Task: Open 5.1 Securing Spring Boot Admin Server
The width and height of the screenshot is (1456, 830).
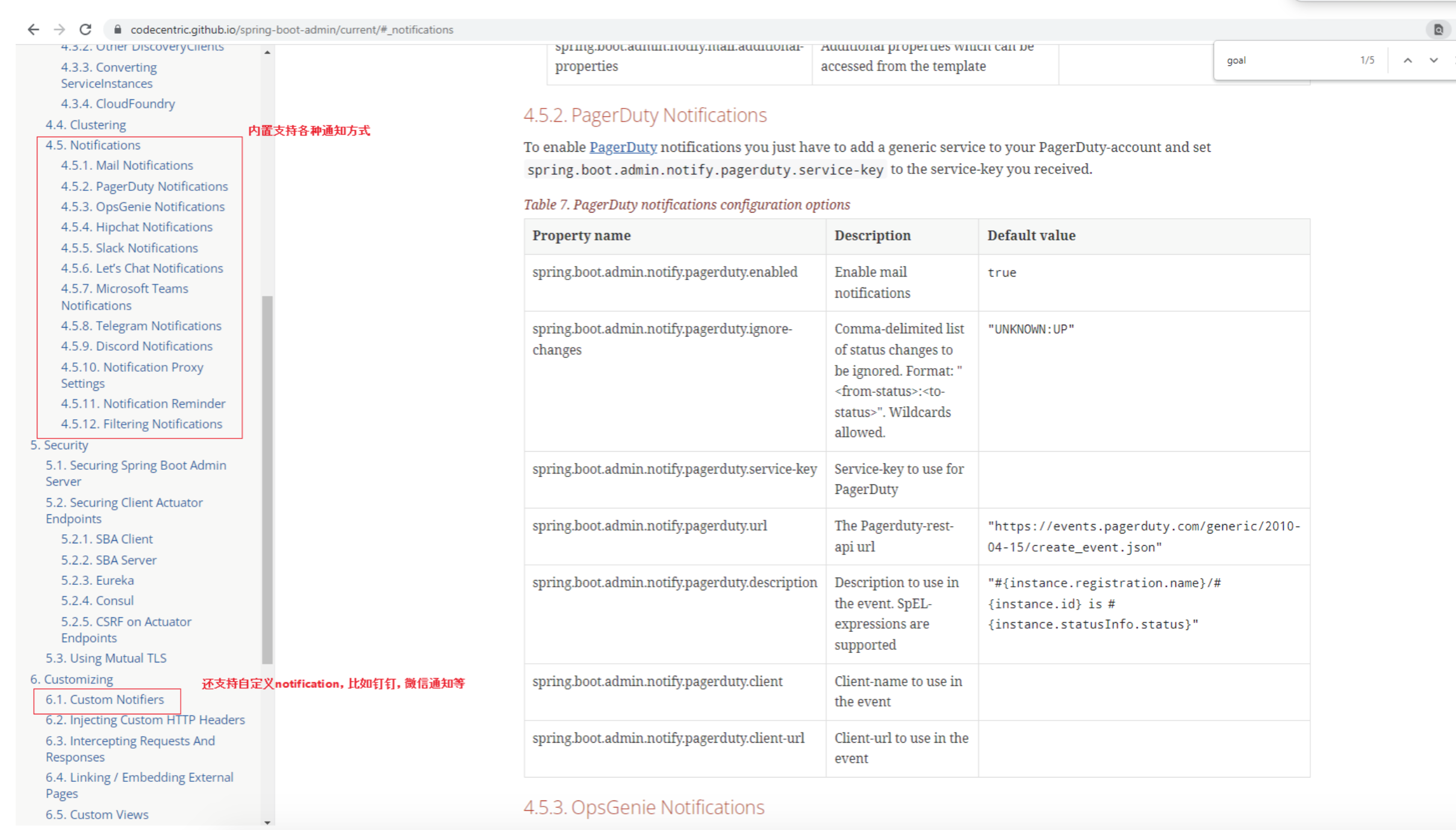Action: pyautogui.click(x=136, y=473)
